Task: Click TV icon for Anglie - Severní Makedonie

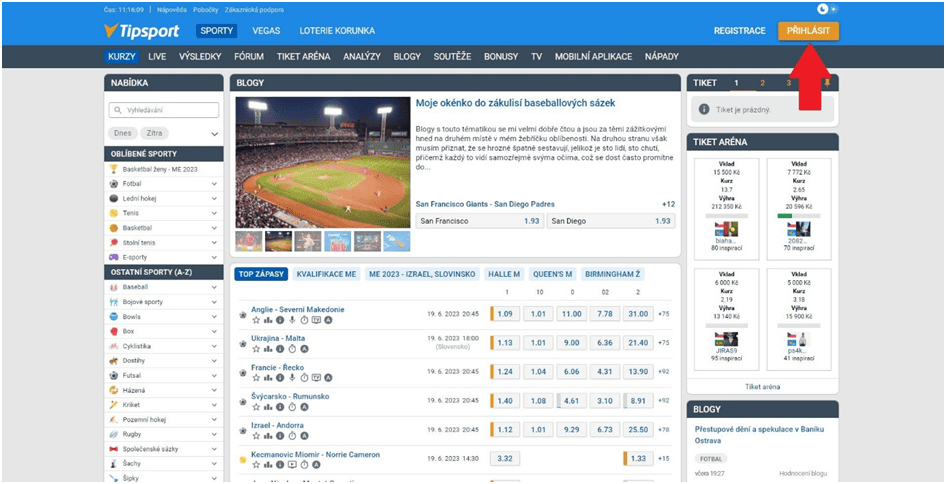Action: pos(316,320)
